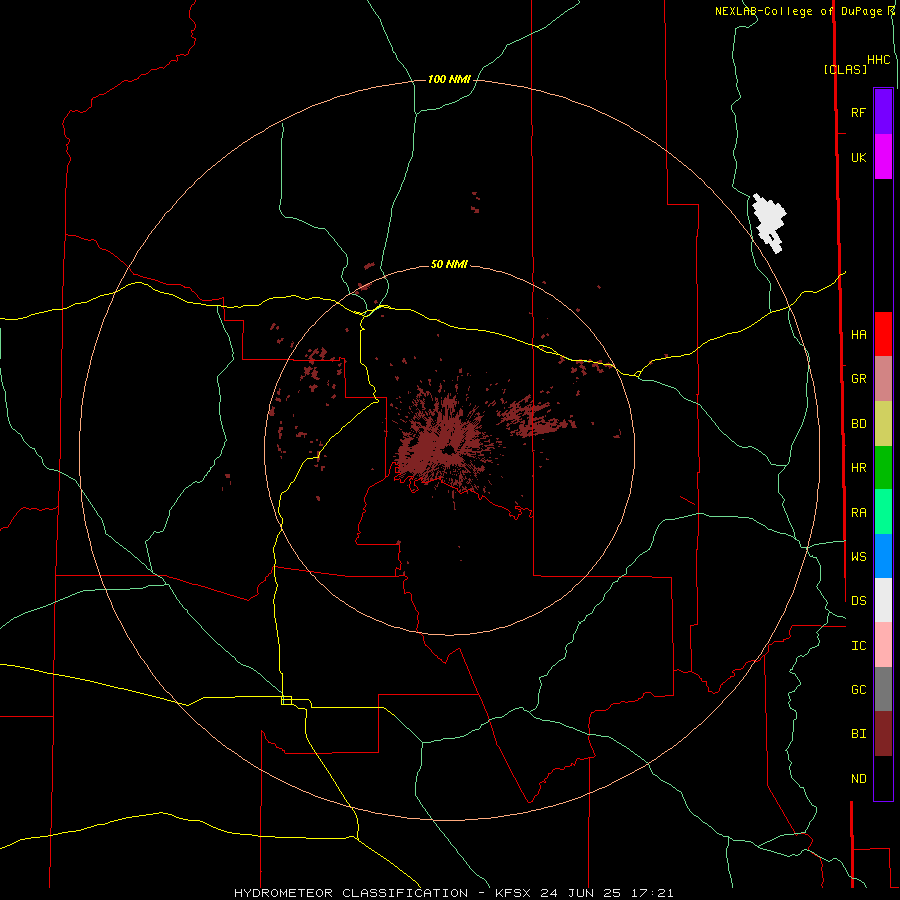
Task: Click the white dry snow echo patch
Action: [769, 223]
